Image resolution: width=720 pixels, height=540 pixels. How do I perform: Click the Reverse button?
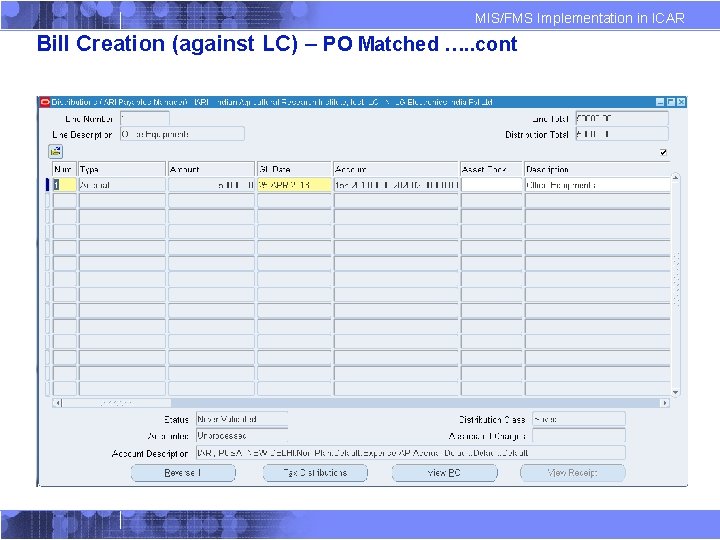183,472
